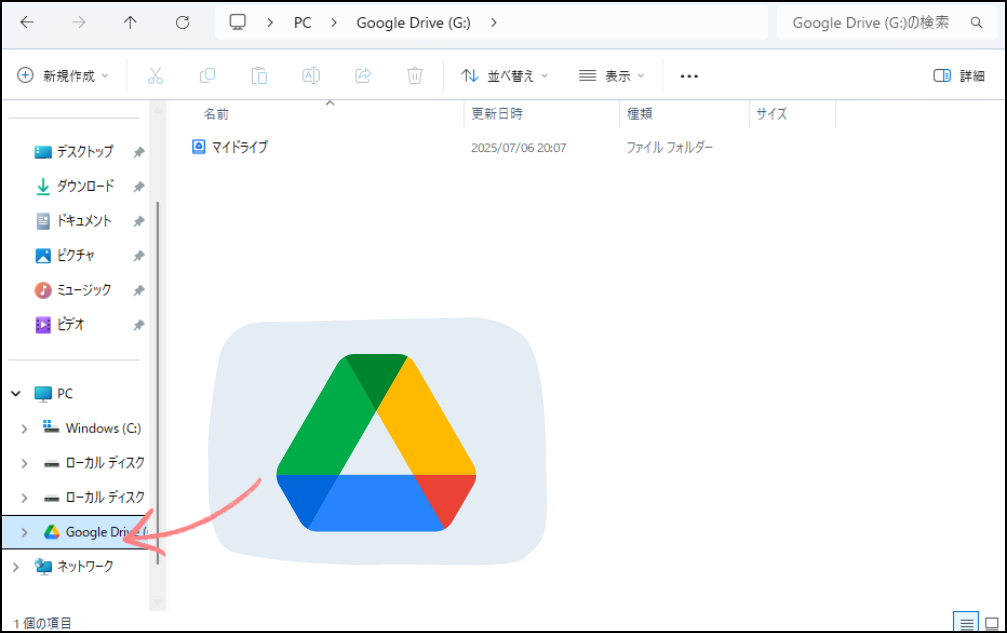The image size is (1007, 633).
Task: Collapse the PC tree node
Action: 16,394
